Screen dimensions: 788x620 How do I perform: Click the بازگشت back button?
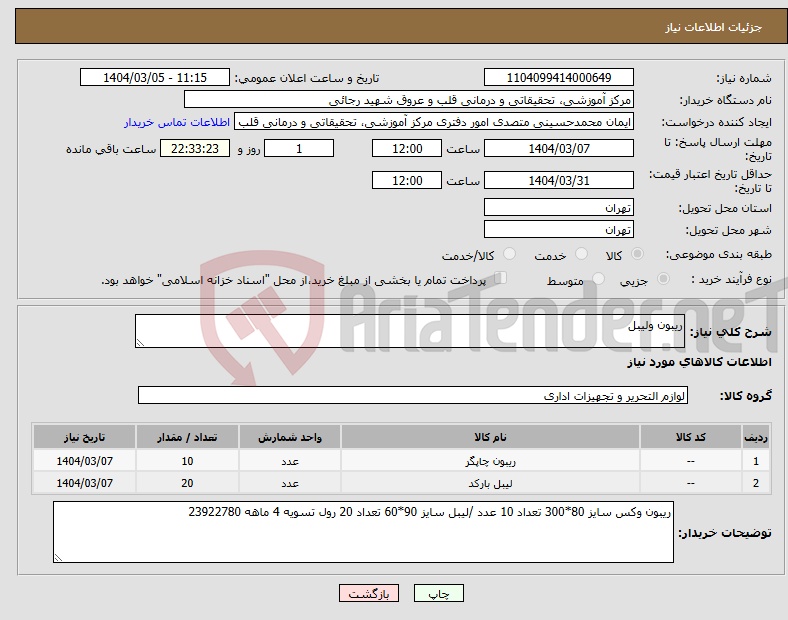(369, 593)
